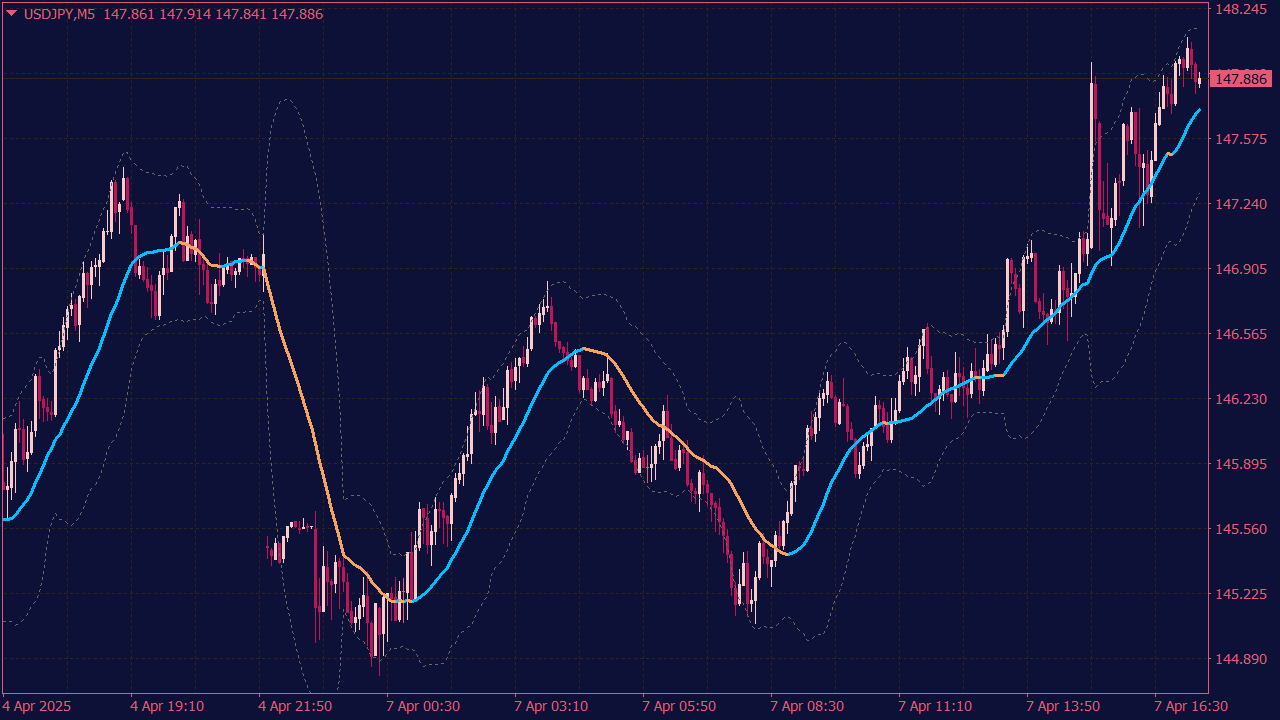This screenshot has width=1280, height=720.
Task: Click the red triangle beside USDJPY,M5
Action: [x=12, y=14]
